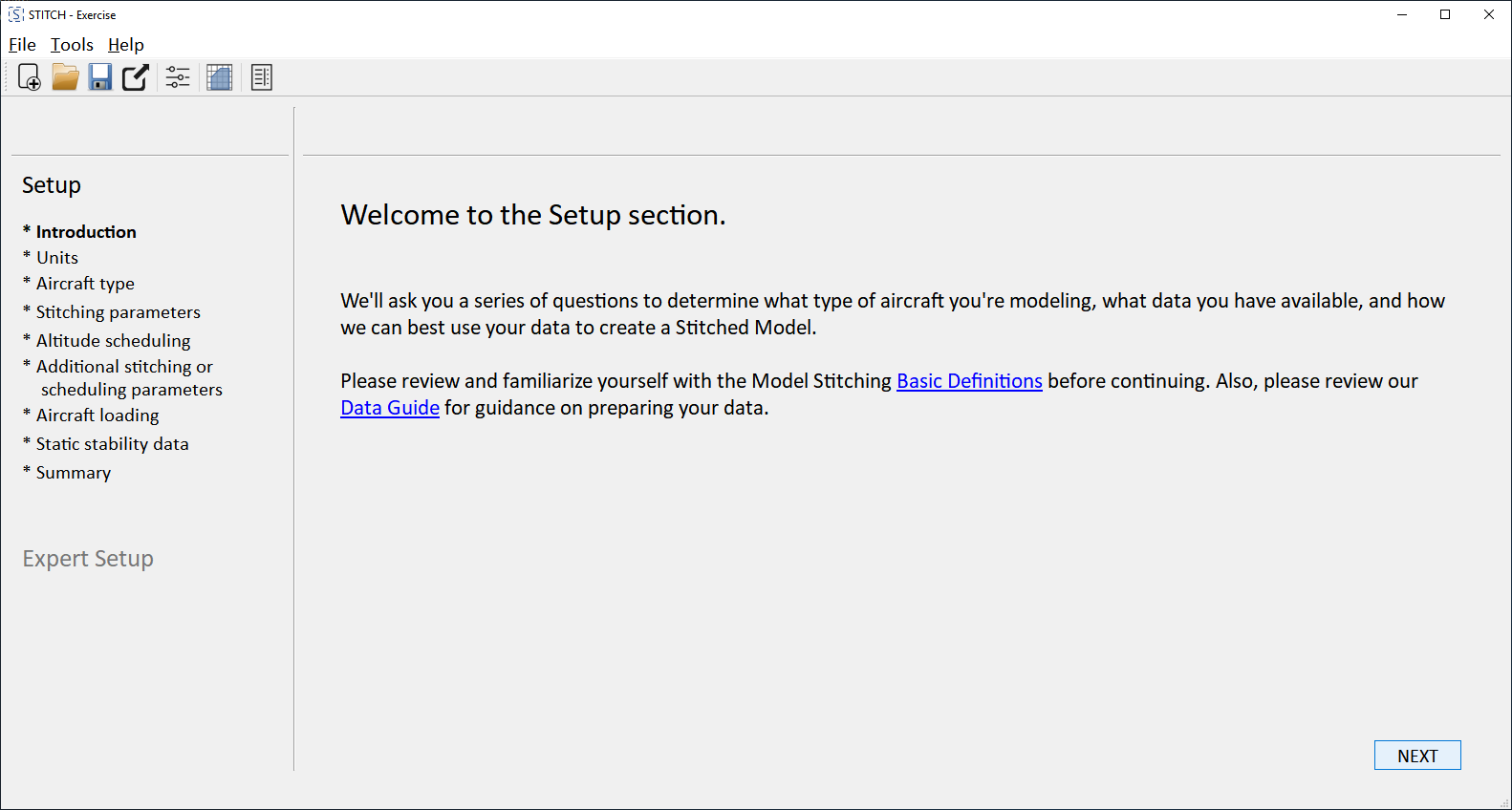Image resolution: width=1512 pixels, height=810 pixels.
Task: Click the grid chart envelope icon
Action: pyautogui.click(x=220, y=77)
